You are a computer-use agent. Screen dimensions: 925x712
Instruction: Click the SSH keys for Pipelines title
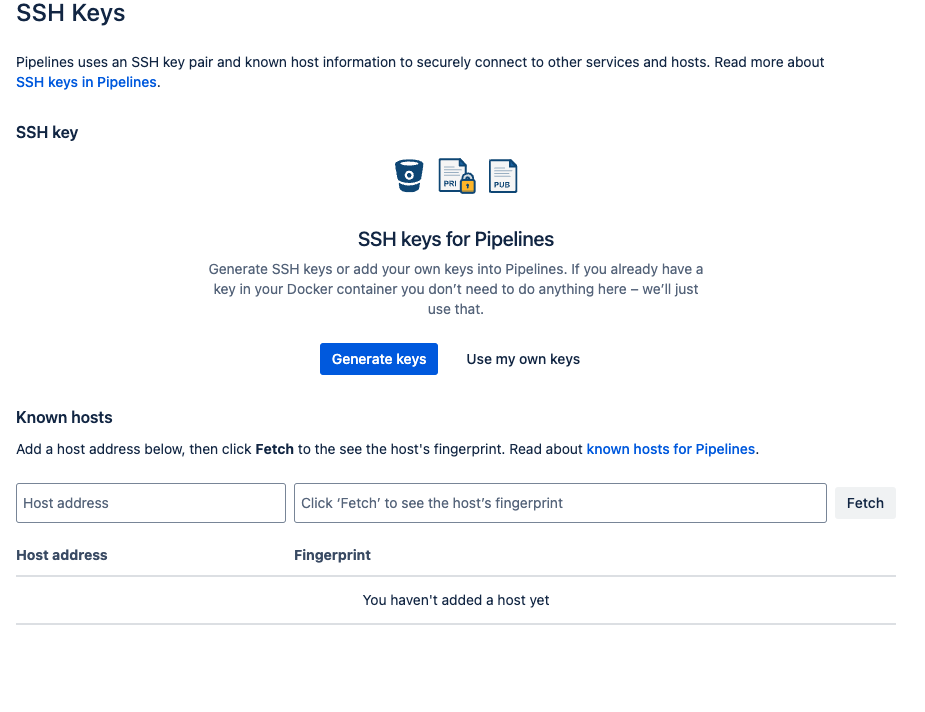(x=455, y=239)
